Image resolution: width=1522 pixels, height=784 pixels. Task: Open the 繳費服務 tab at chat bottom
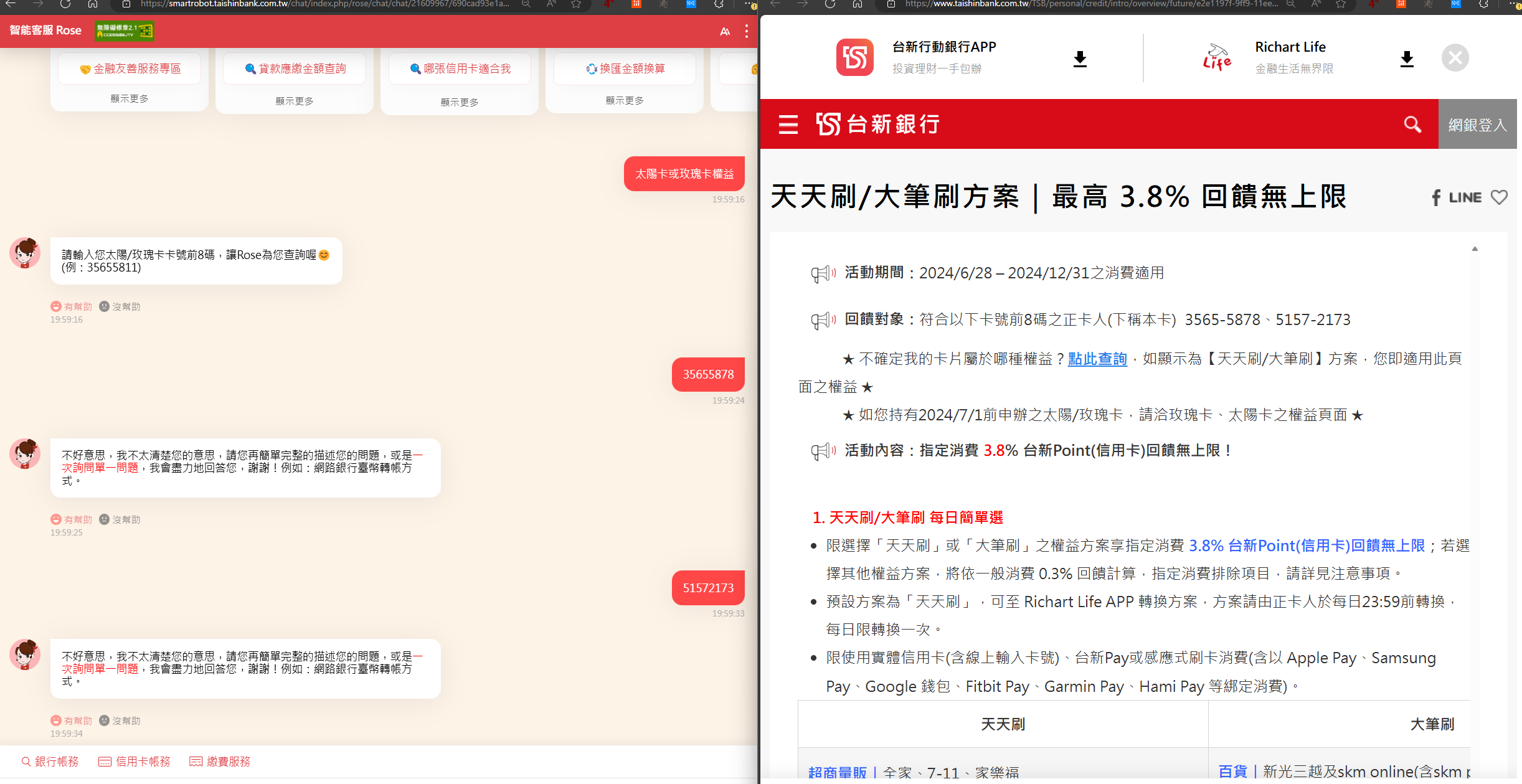pyautogui.click(x=220, y=762)
